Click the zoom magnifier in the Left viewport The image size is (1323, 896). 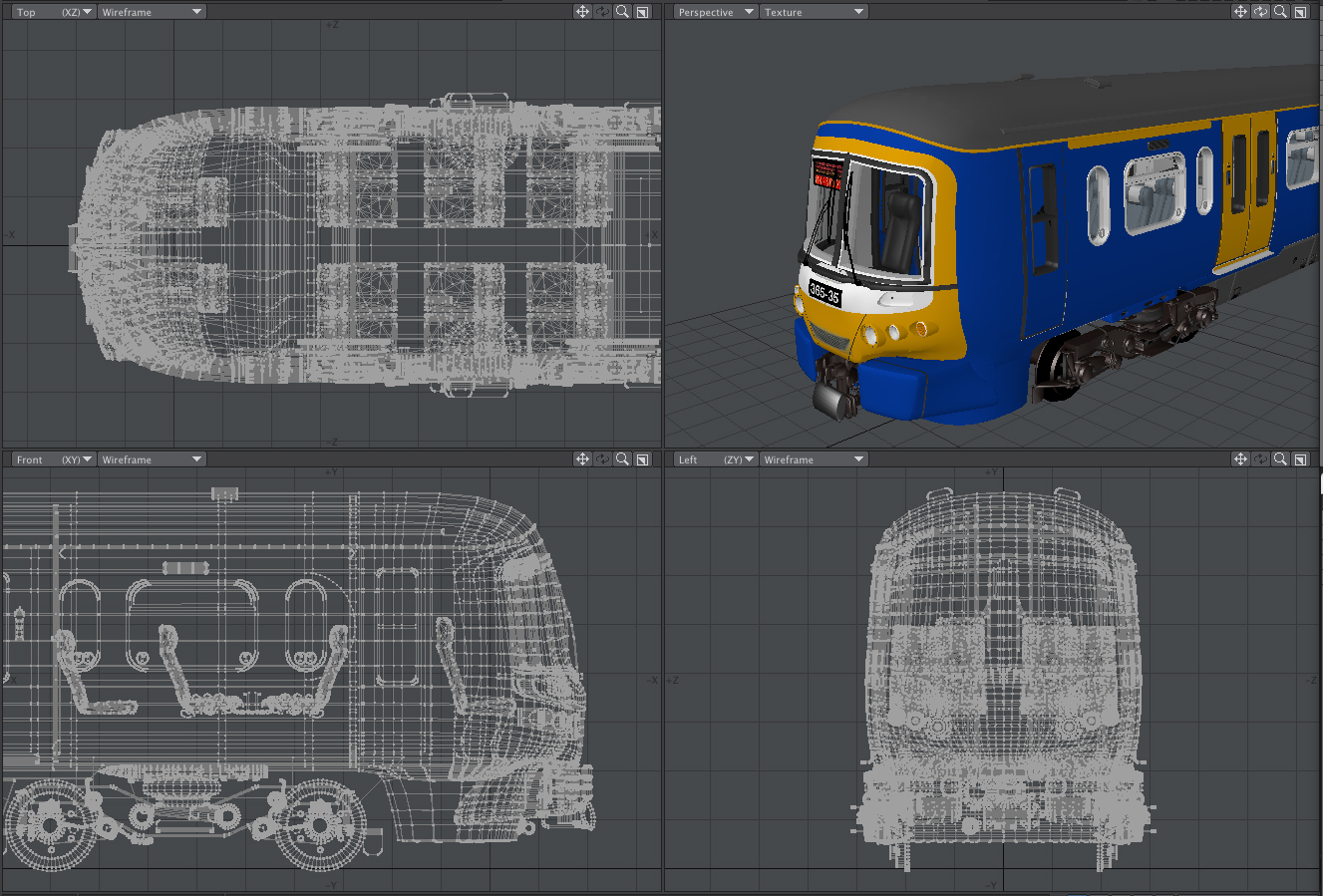click(1280, 459)
